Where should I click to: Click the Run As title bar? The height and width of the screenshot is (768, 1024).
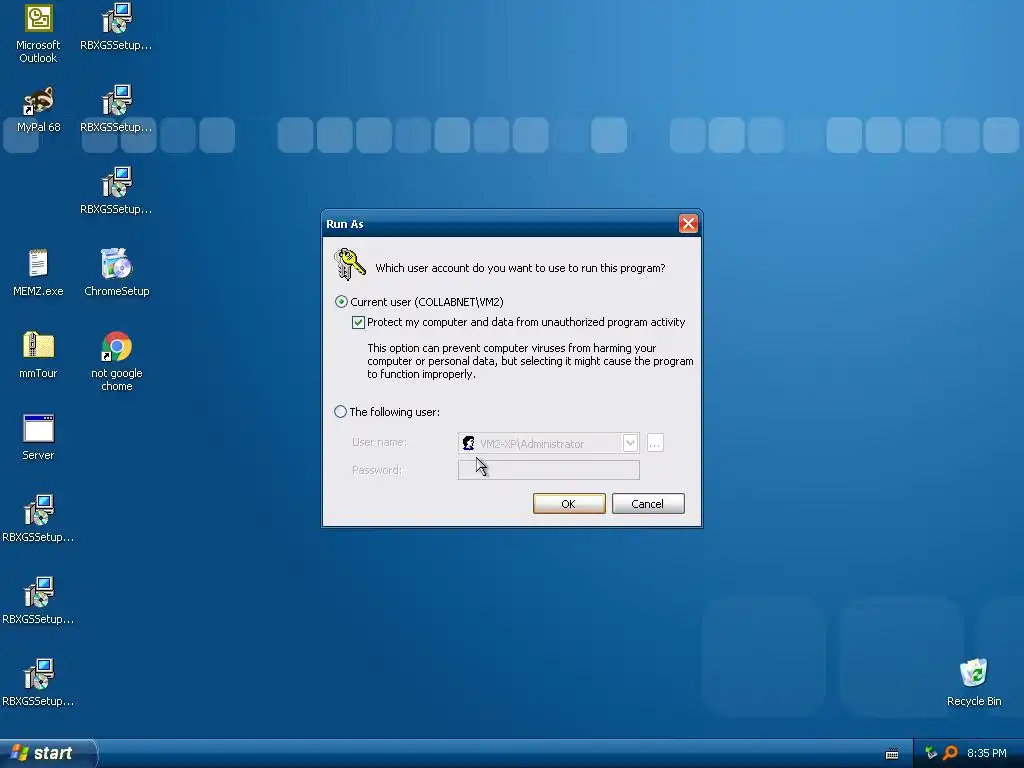512,224
